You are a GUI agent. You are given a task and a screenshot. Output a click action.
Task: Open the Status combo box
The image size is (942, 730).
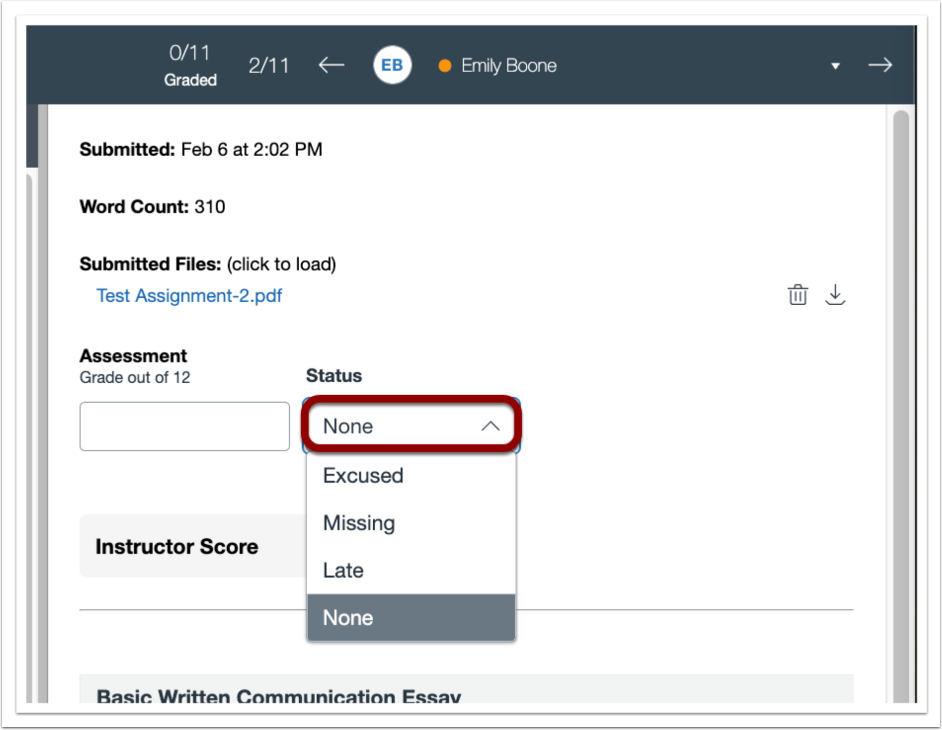pyautogui.click(x=410, y=425)
